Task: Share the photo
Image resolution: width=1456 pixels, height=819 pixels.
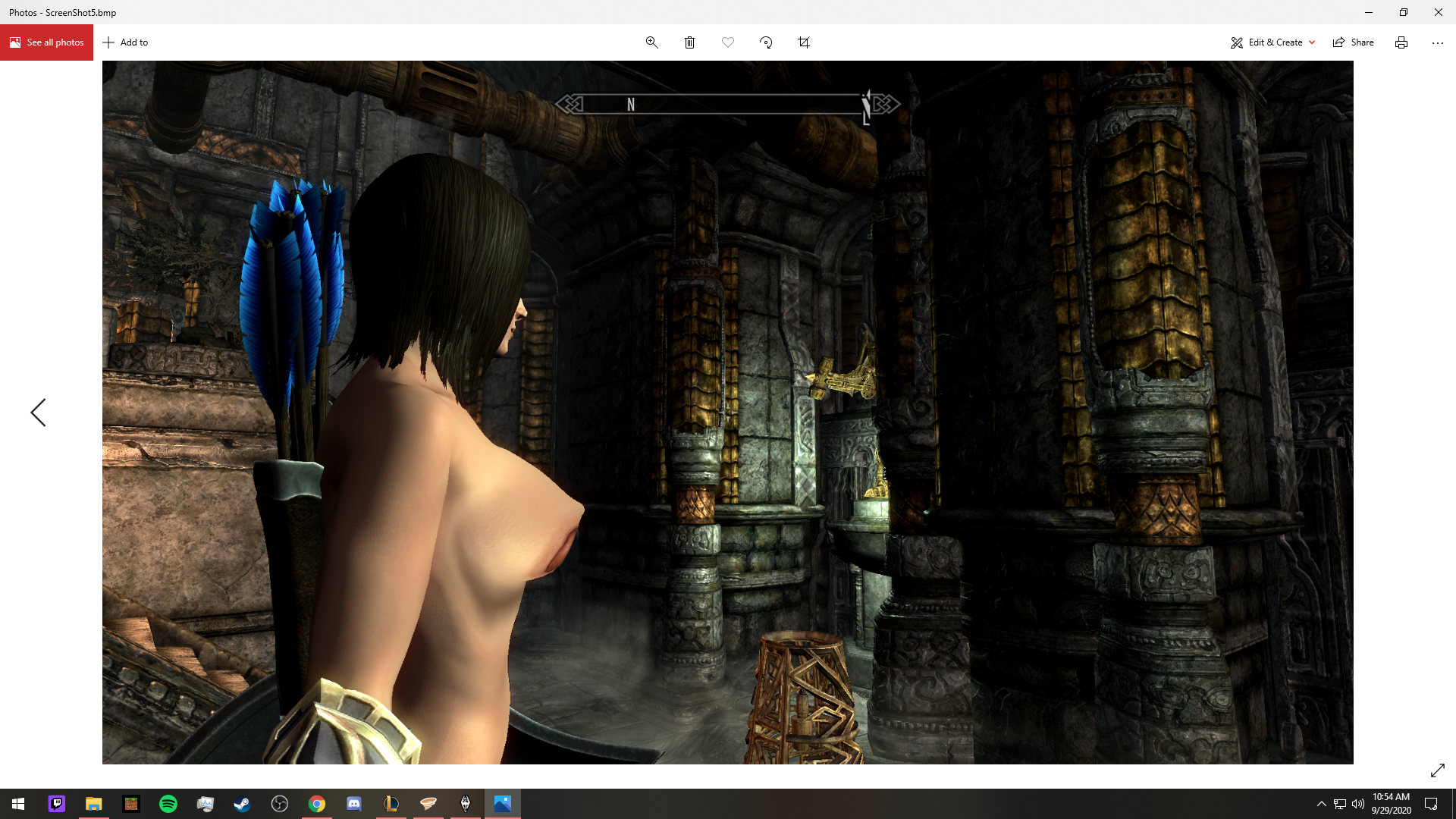Action: tap(1354, 42)
